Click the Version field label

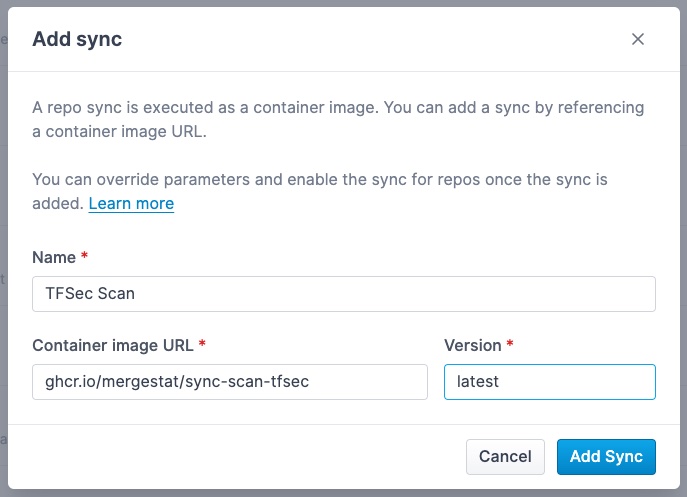click(472, 345)
